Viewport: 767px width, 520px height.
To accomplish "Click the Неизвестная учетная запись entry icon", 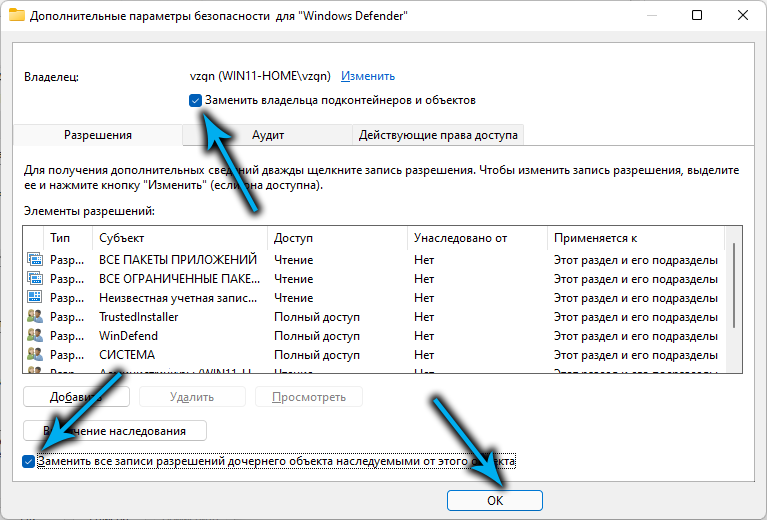I will pos(34,298).
